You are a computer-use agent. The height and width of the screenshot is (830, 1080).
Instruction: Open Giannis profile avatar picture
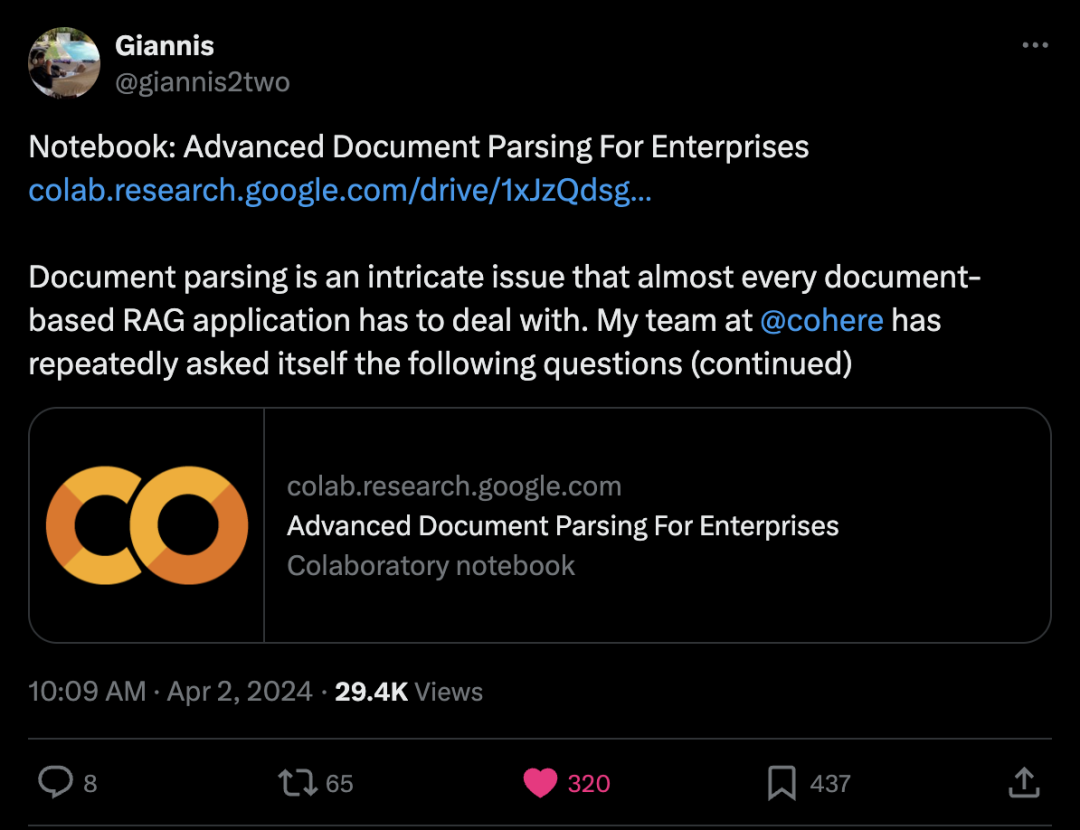coord(64,63)
